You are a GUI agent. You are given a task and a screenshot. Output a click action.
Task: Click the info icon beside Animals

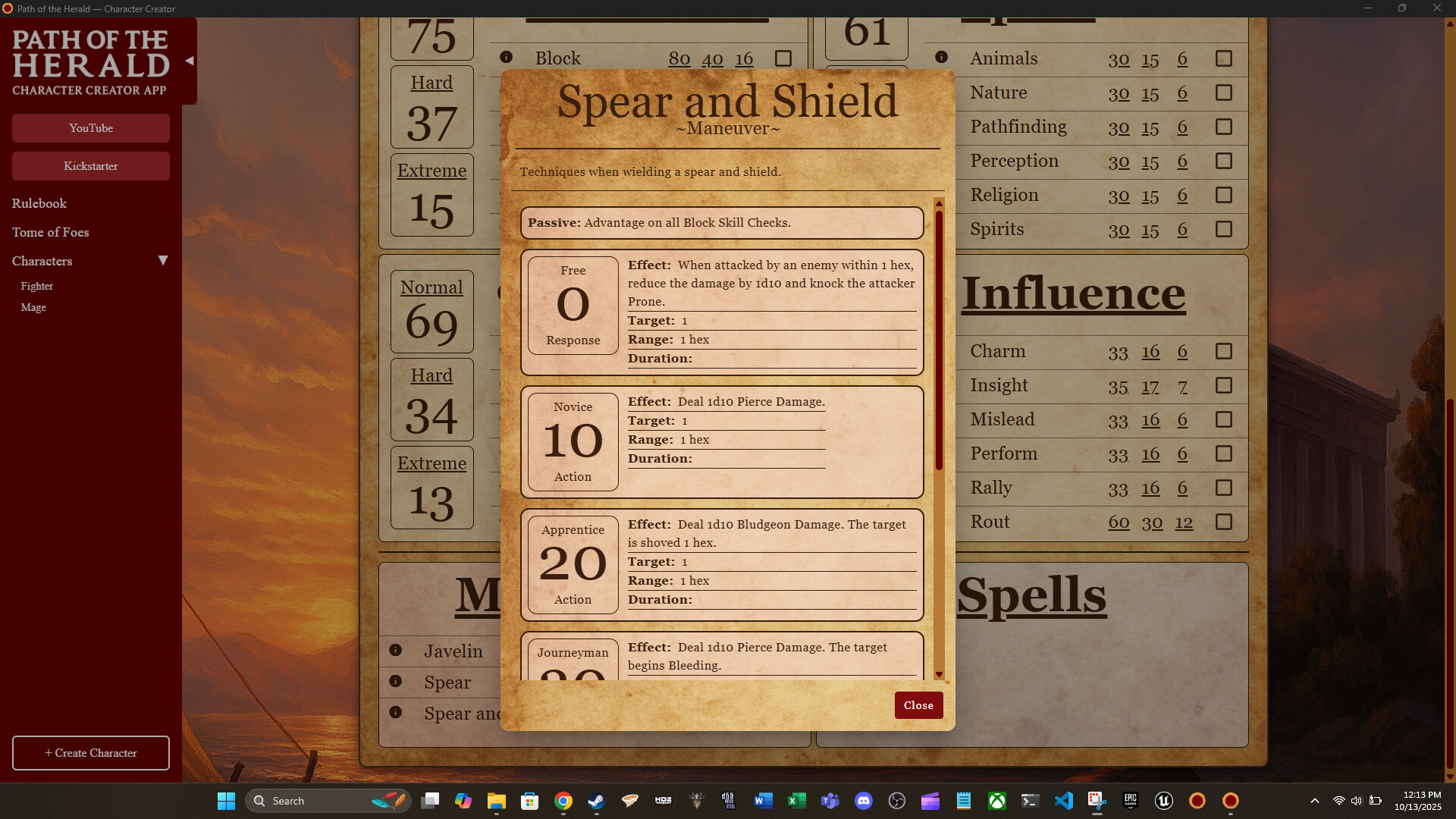[942, 56]
